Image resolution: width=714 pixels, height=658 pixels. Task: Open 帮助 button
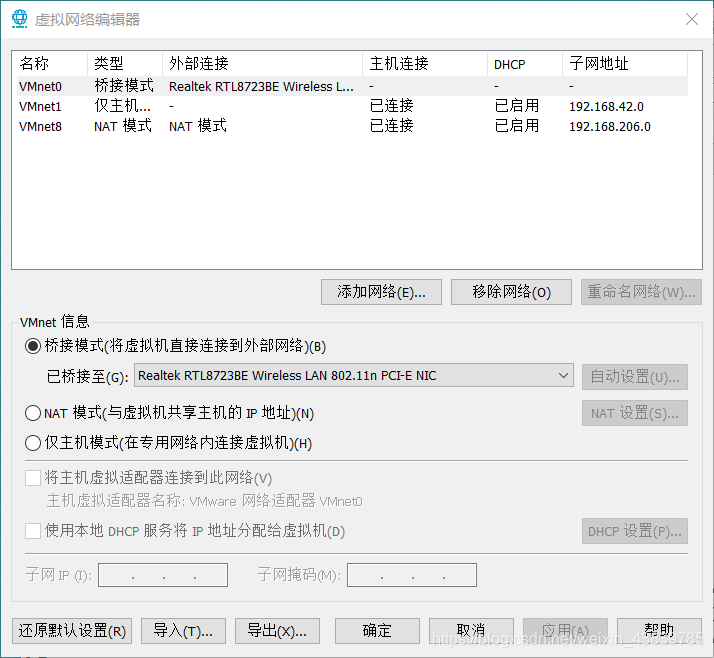click(659, 631)
